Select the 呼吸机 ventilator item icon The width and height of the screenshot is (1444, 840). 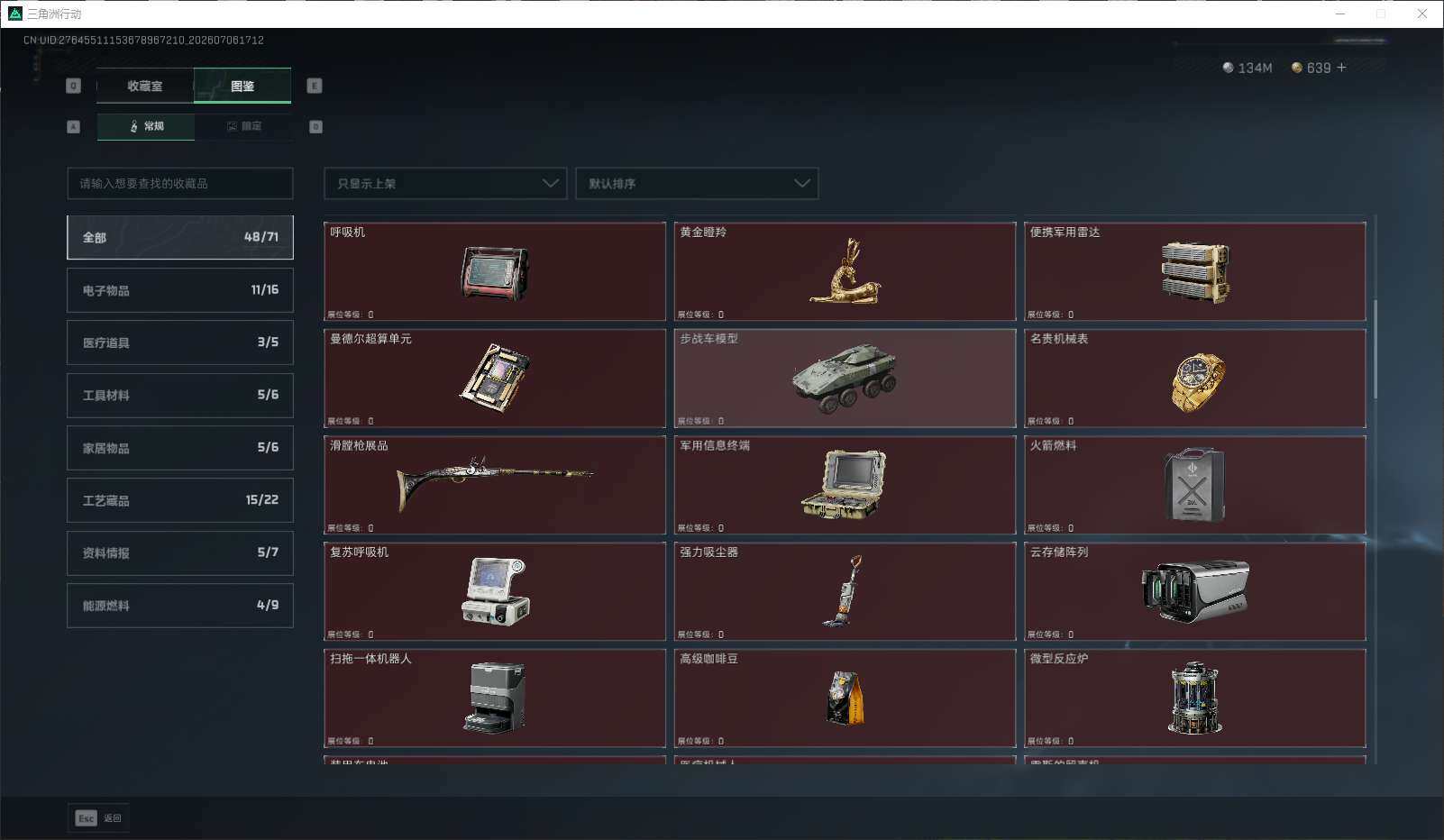[x=494, y=273]
